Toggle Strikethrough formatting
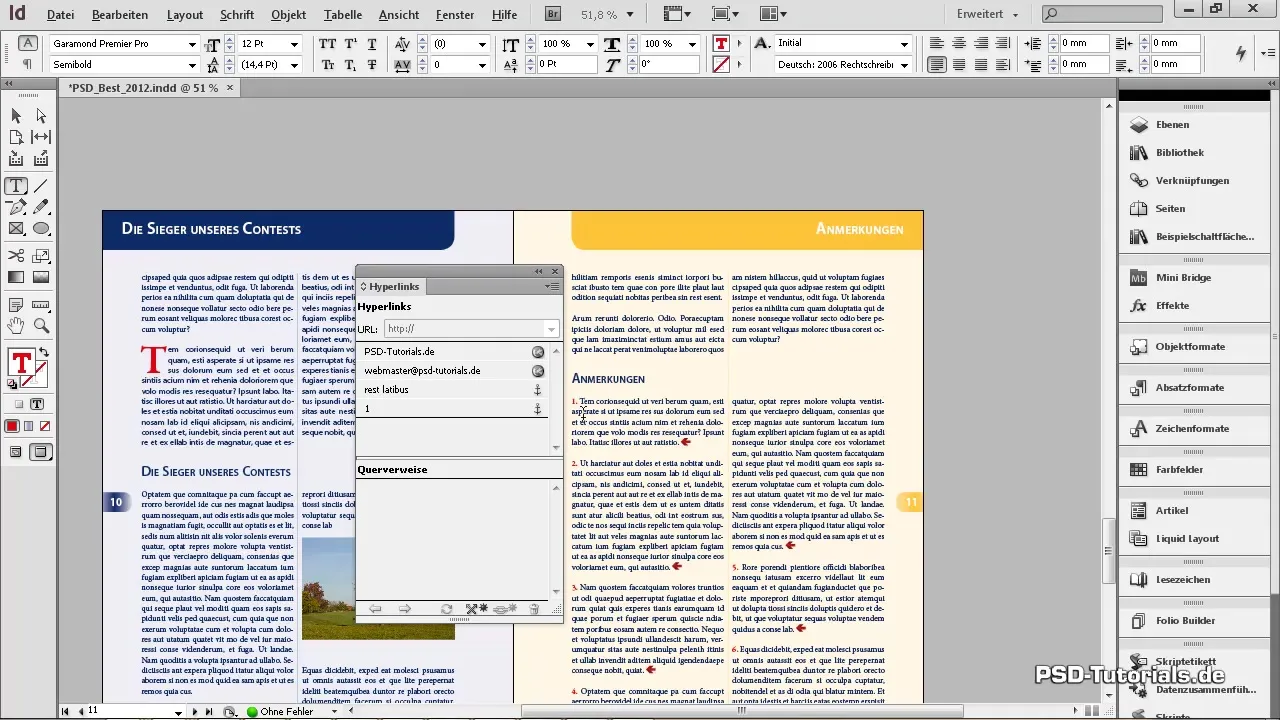Screen dimensions: 1280x720 pyautogui.click(x=373, y=65)
